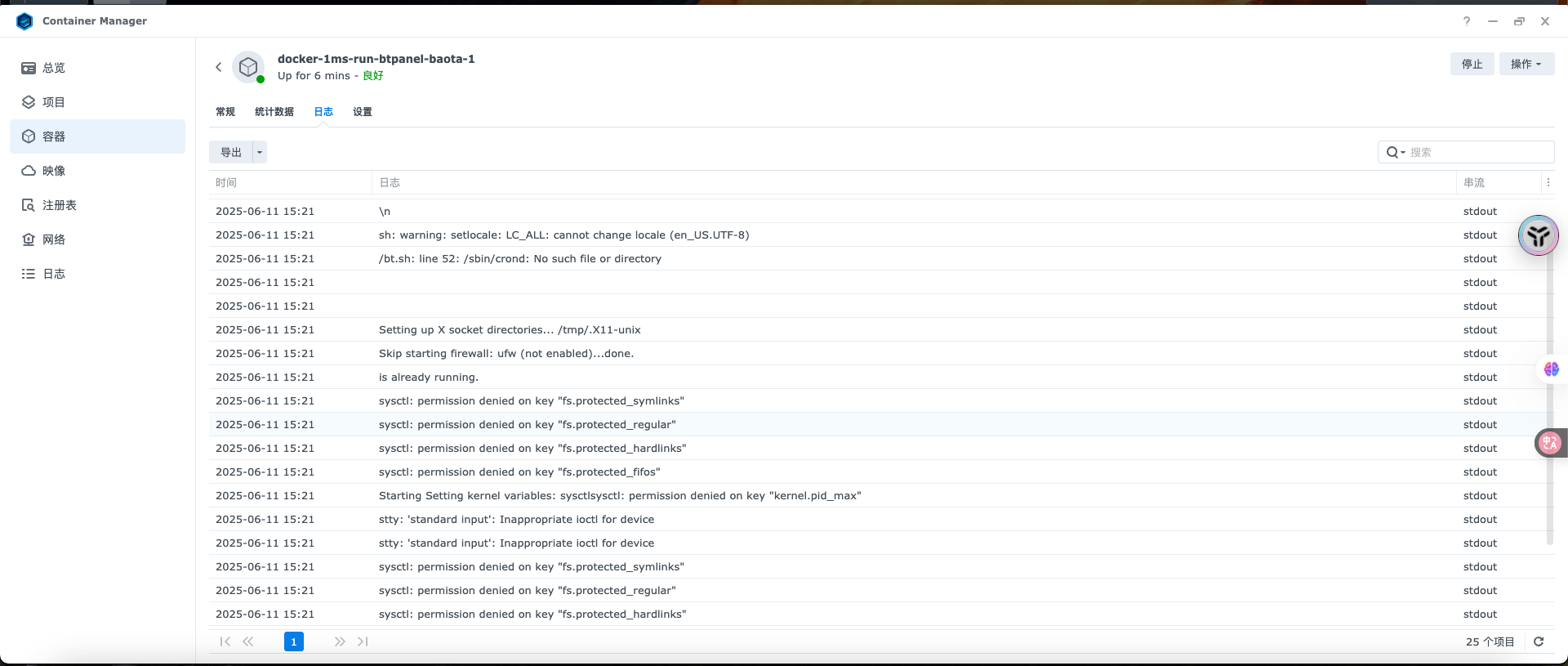
Task: Jump to first page of logs
Action: [225, 641]
